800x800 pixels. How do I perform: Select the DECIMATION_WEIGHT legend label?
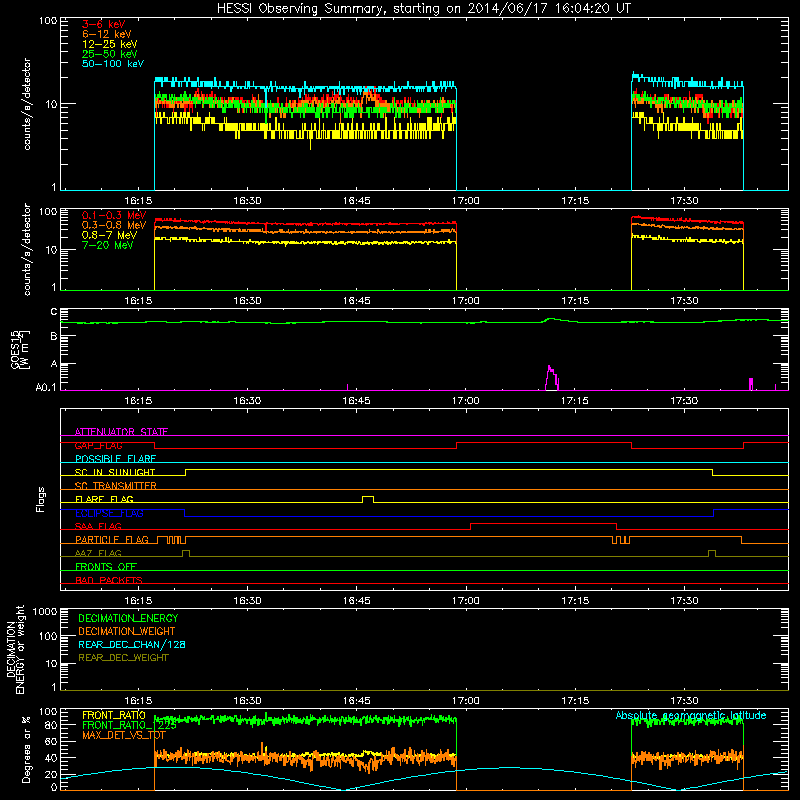pyautogui.click(x=127, y=631)
